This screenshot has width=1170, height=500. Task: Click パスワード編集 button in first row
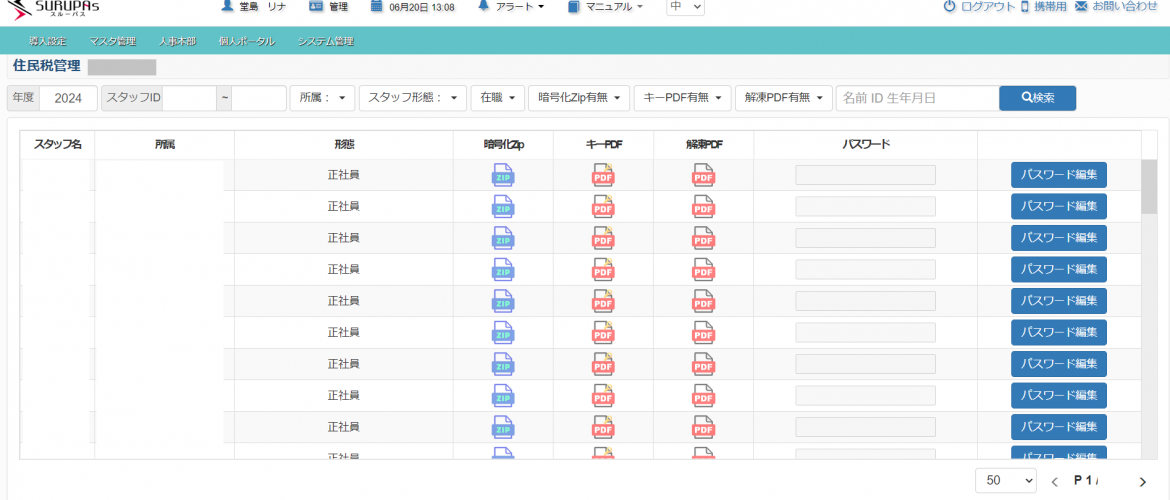pos(1058,175)
